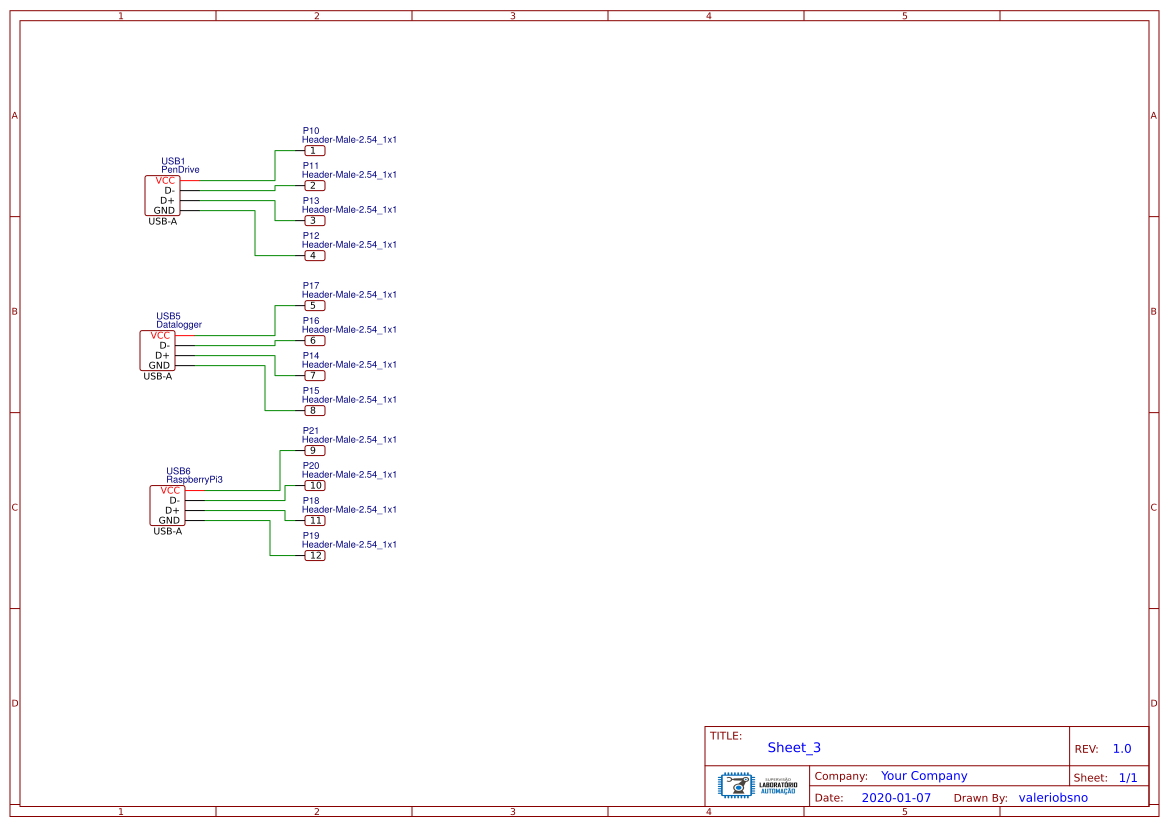
Task: Select header pin 6 of P16
Action: 314,341
